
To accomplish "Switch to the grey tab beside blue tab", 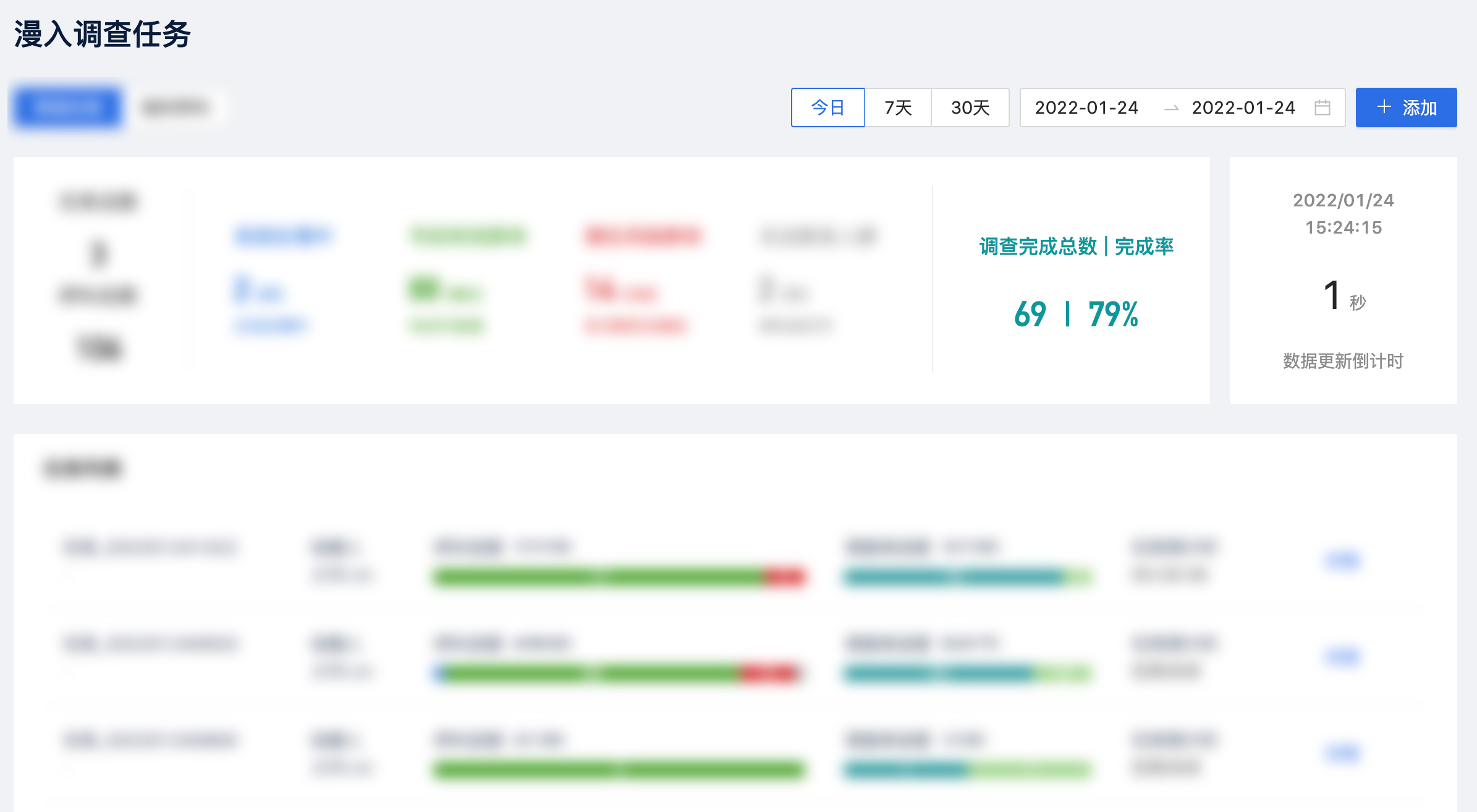I will pos(176,108).
